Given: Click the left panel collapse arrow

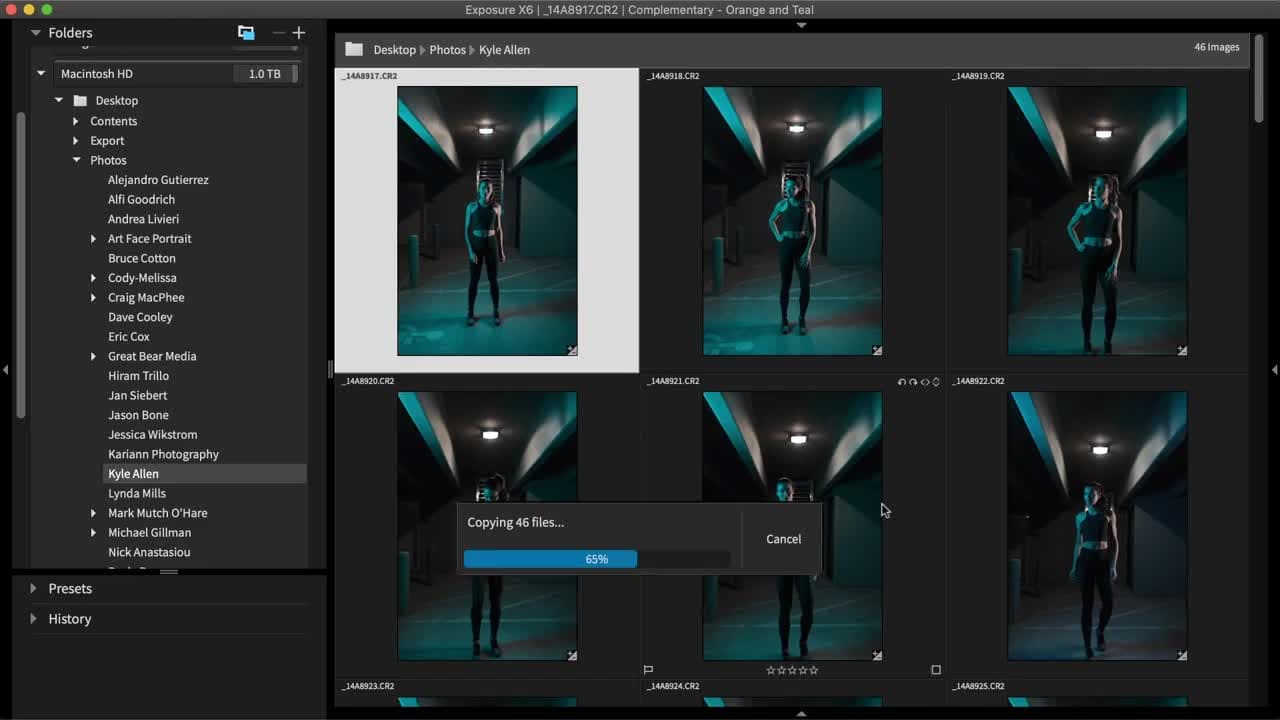Looking at the screenshot, I should coord(5,370).
